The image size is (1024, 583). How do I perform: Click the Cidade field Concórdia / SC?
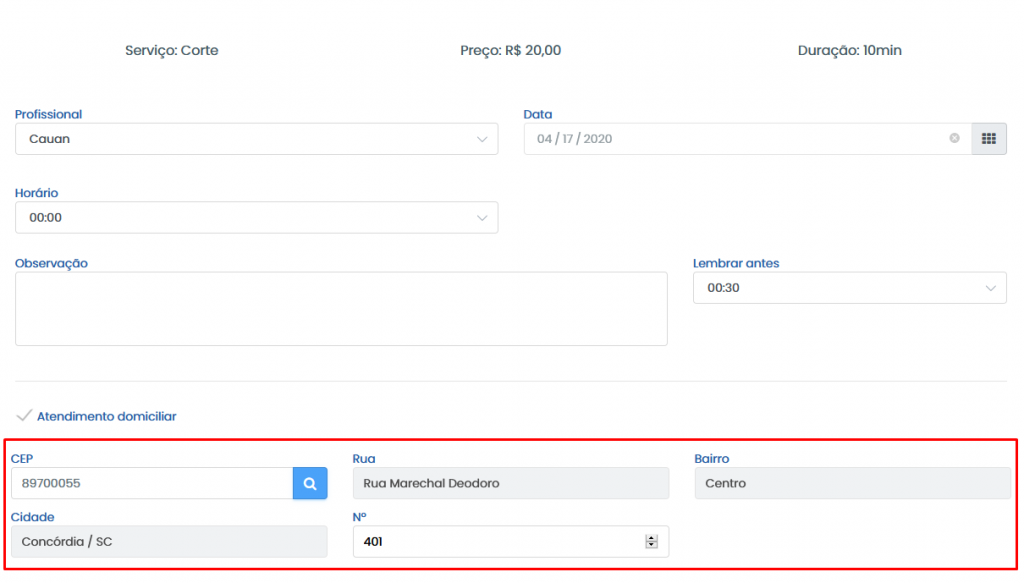click(x=169, y=542)
